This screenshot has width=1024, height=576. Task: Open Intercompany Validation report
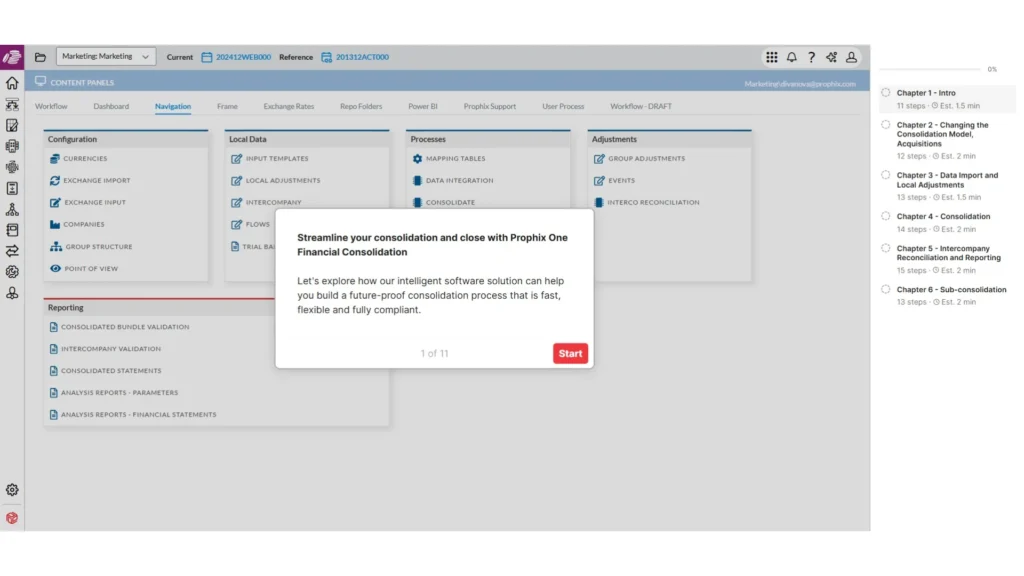click(x=110, y=349)
